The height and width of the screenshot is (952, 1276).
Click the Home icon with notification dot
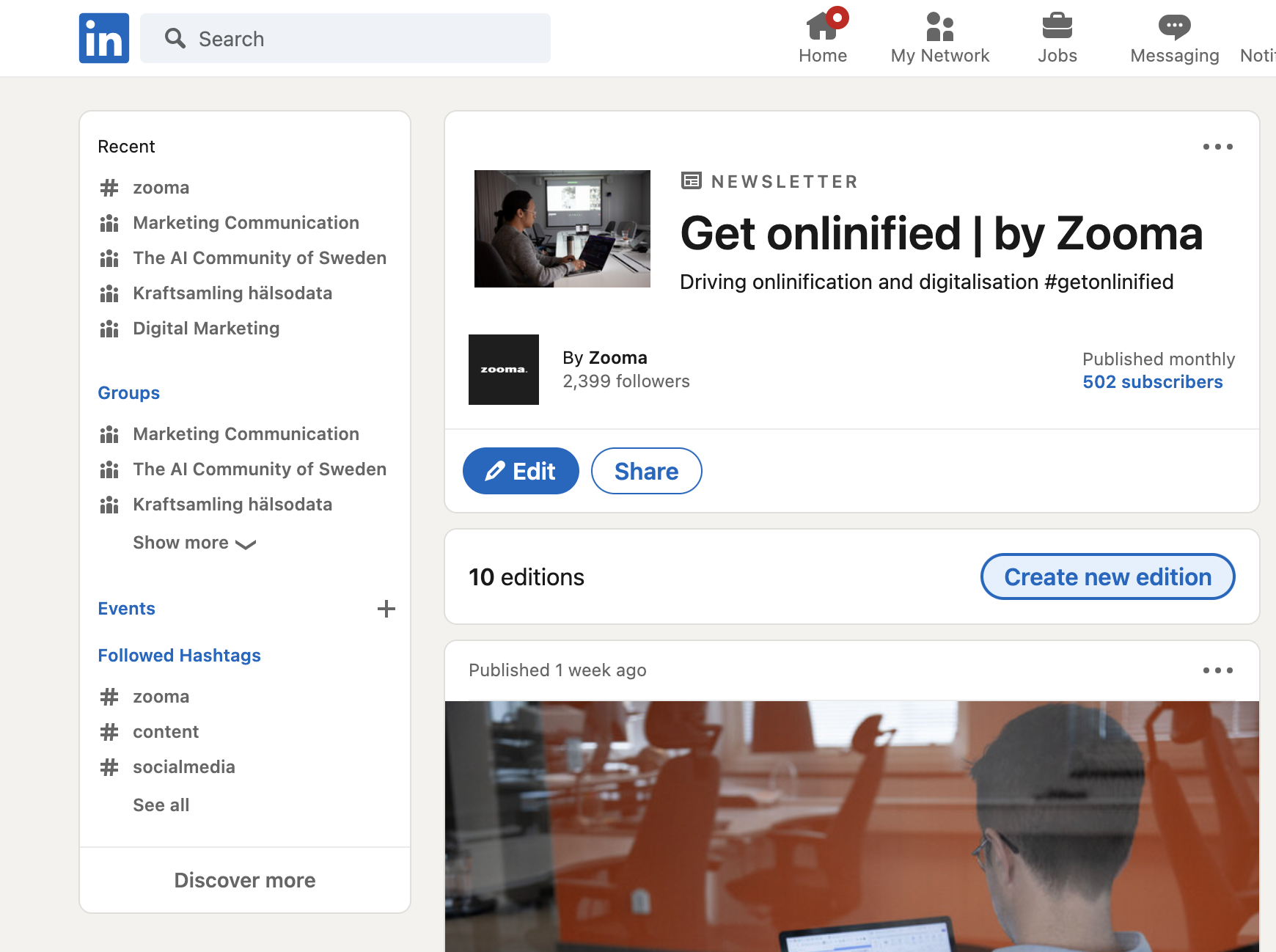point(823,28)
